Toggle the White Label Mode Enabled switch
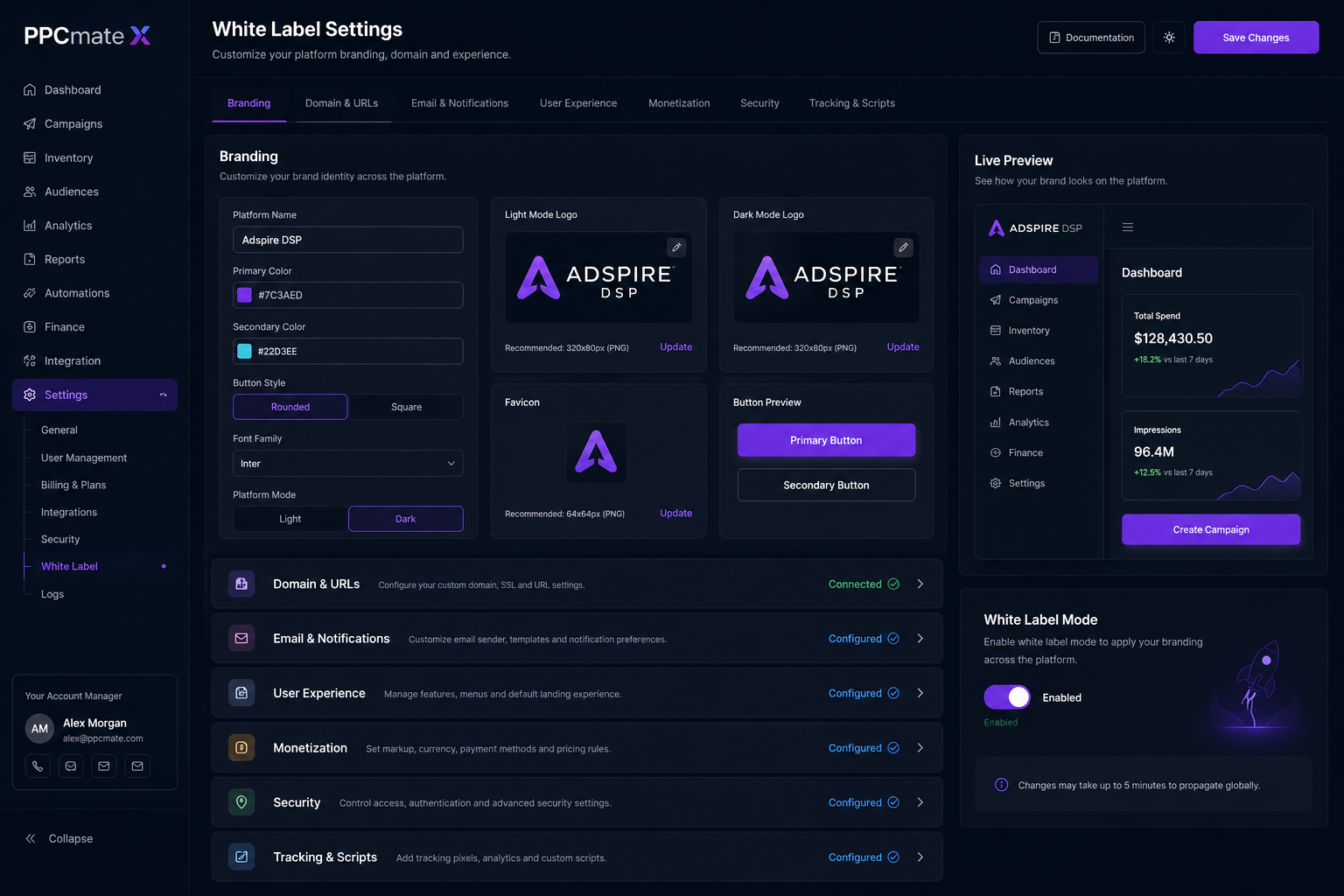Image resolution: width=1344 pixels, height=896 pixels. click(1007, 697)
